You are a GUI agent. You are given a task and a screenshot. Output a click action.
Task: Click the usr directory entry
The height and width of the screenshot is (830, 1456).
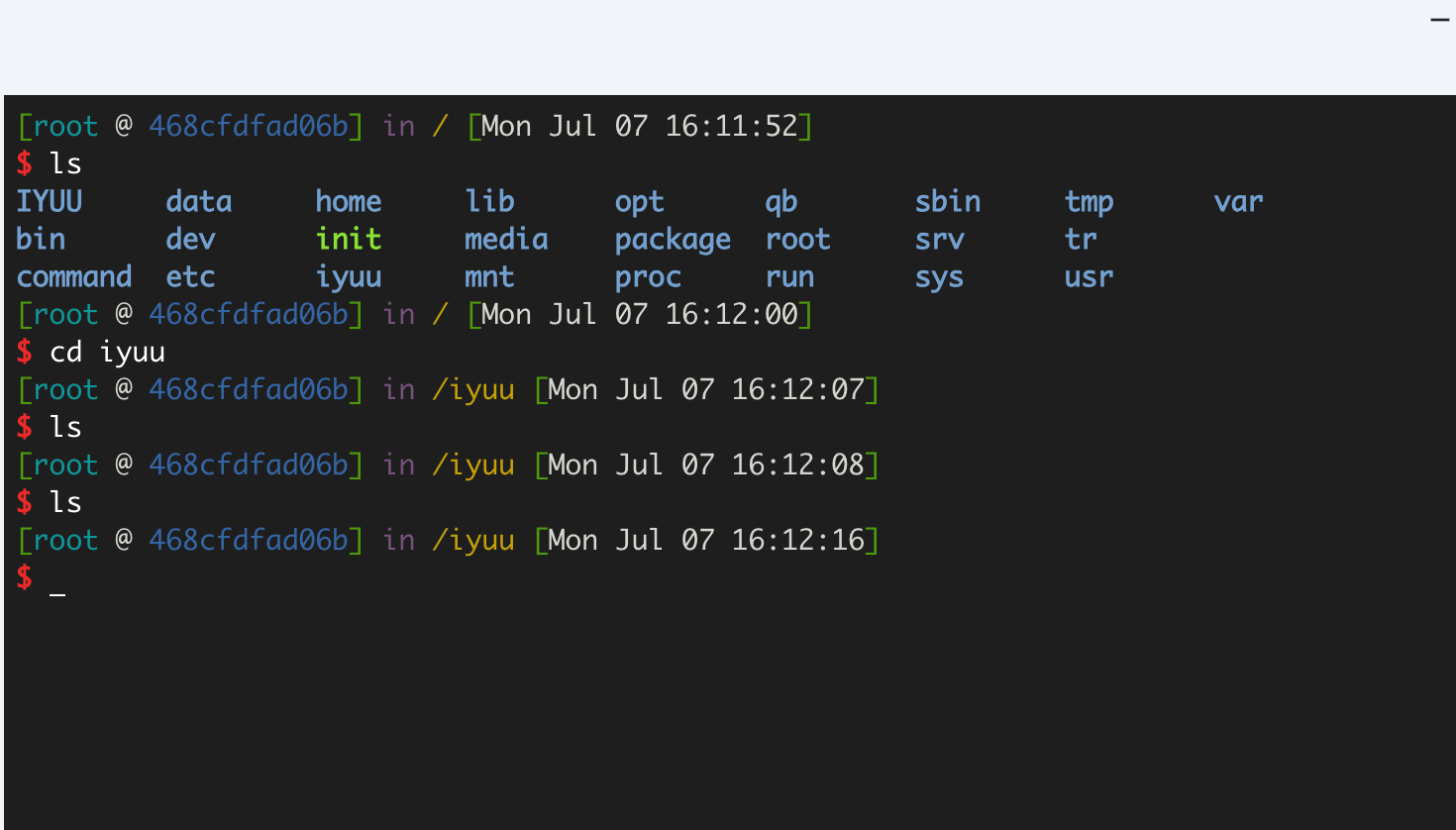1090,277
